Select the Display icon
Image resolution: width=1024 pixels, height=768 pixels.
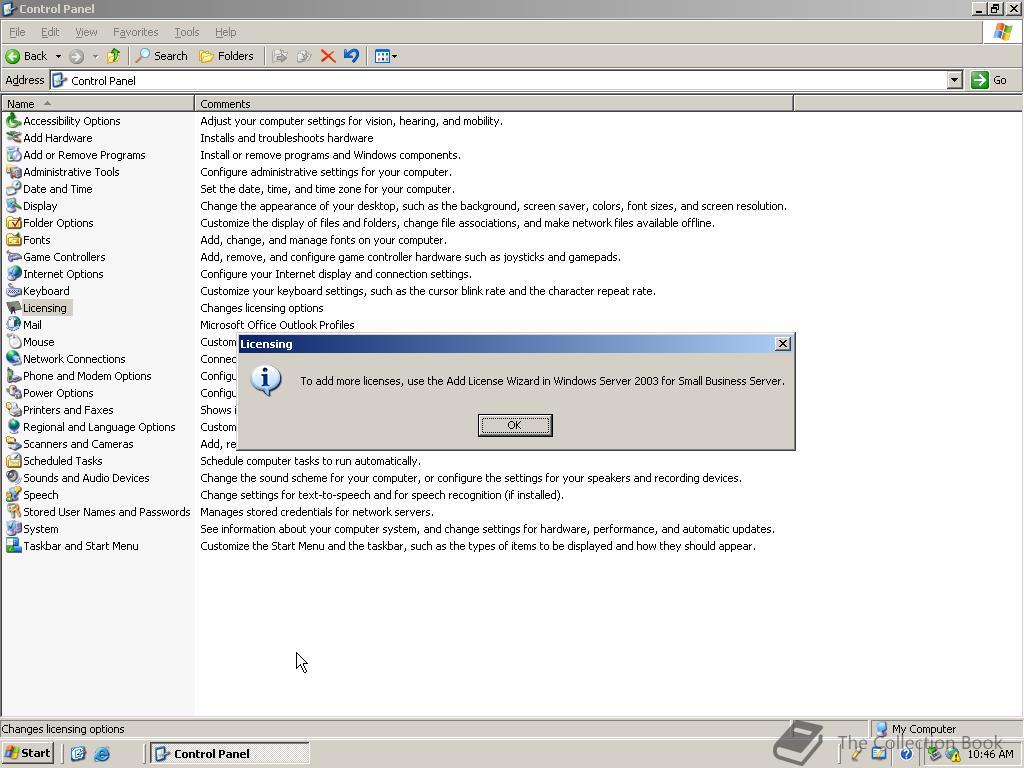pos(14,206)
